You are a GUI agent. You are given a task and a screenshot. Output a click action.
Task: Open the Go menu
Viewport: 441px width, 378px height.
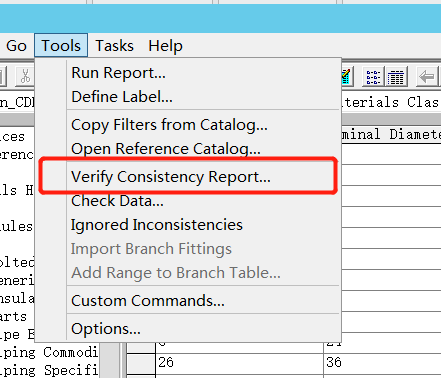point(16,45)
